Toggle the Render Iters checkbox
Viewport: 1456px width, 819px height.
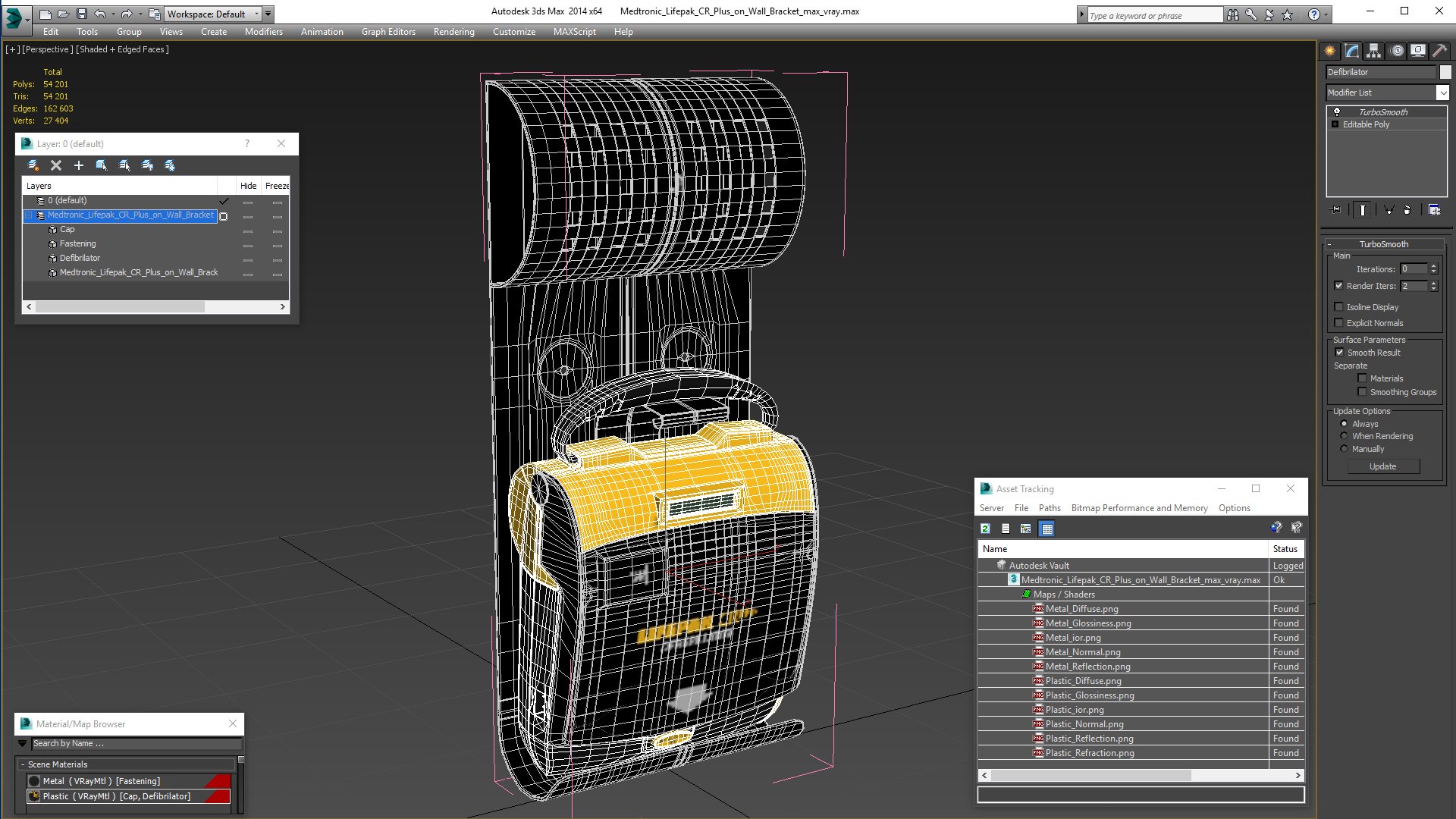1338,286
